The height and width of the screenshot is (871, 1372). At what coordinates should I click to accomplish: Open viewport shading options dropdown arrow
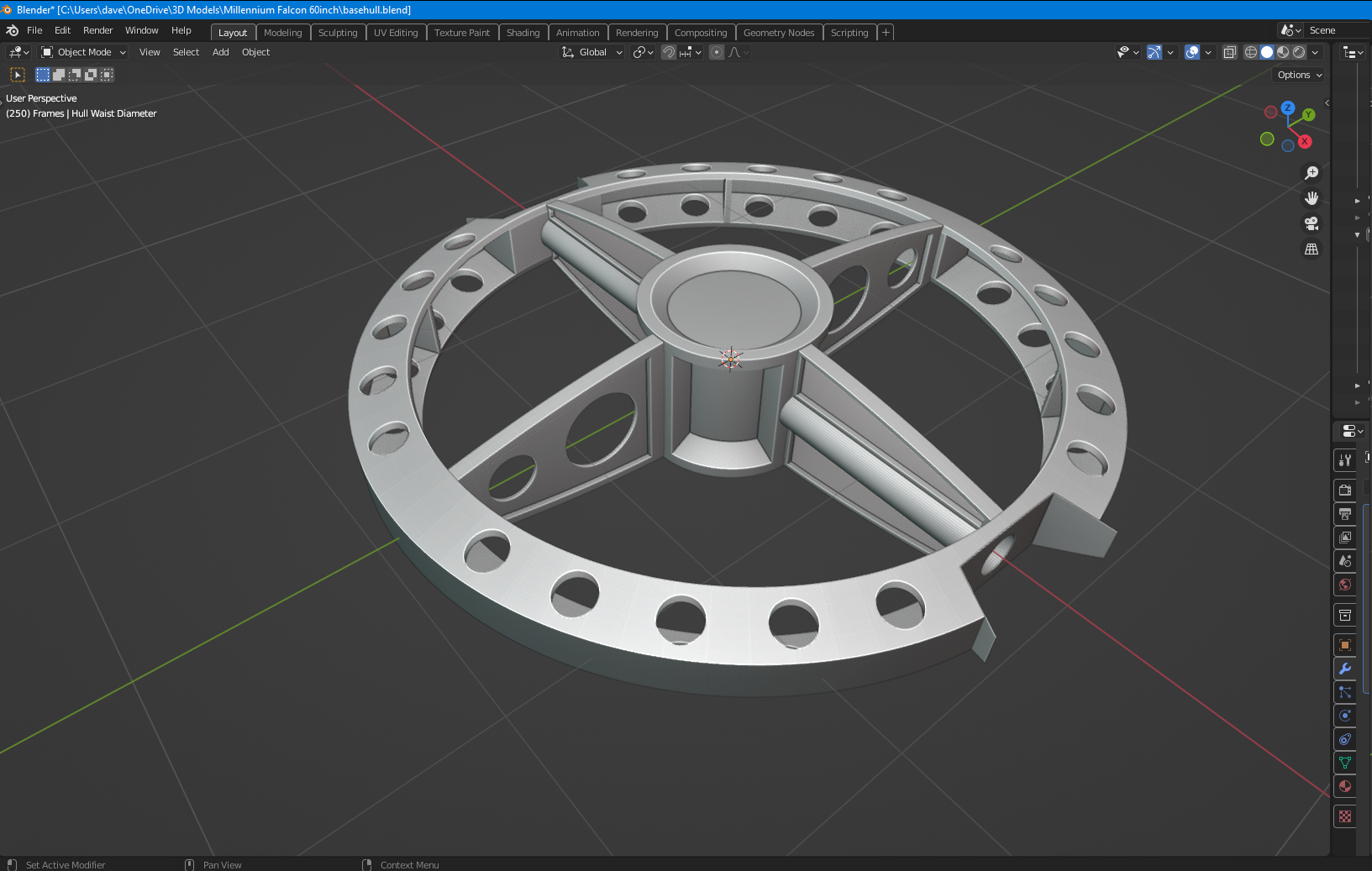(1315, 52)
